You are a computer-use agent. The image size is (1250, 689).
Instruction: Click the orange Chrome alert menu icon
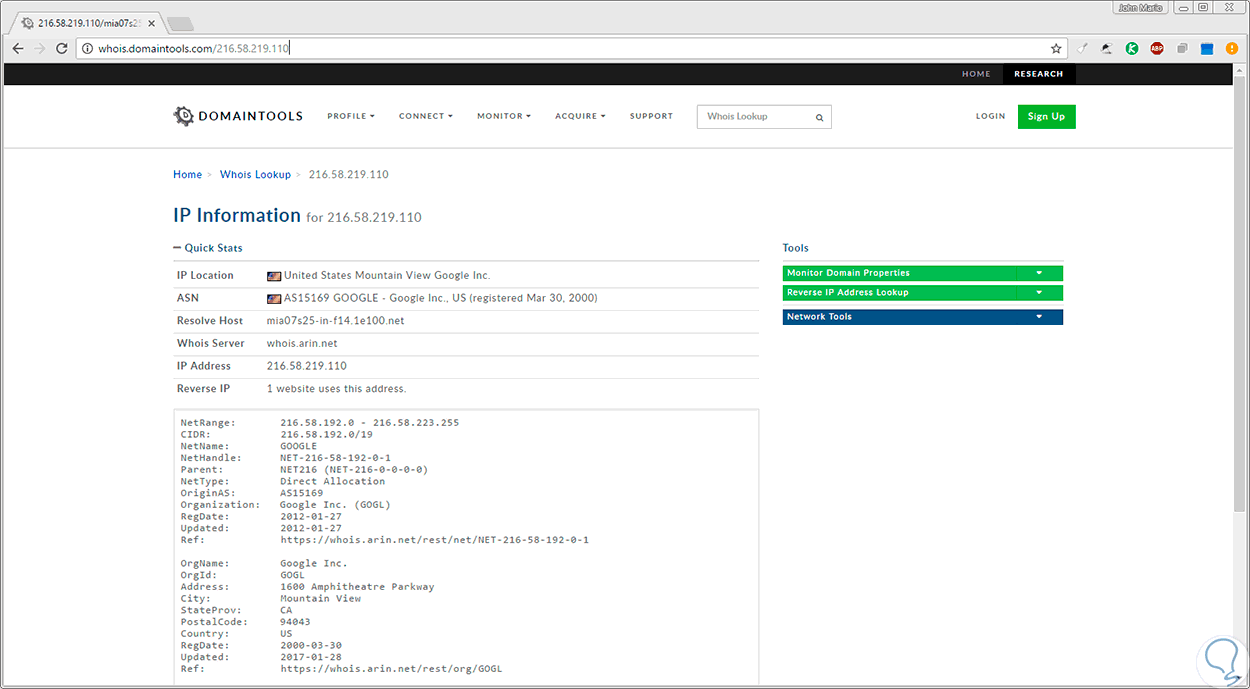(1232, 48)
